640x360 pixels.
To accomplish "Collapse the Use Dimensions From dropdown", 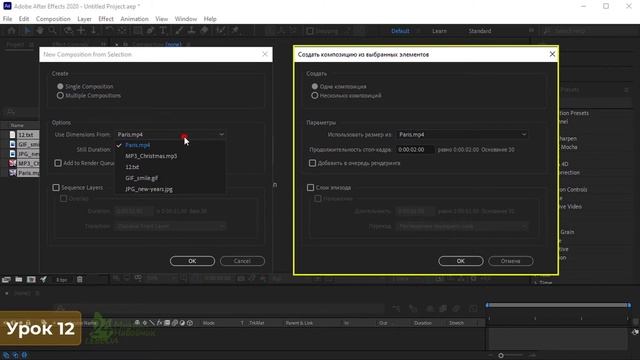I will click(170, 134).
